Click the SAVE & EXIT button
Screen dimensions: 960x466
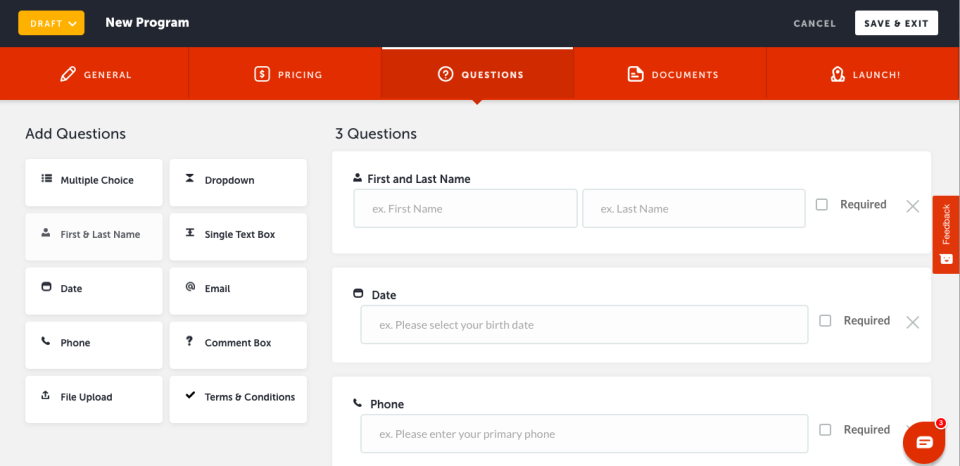click(x=896, y=23)
